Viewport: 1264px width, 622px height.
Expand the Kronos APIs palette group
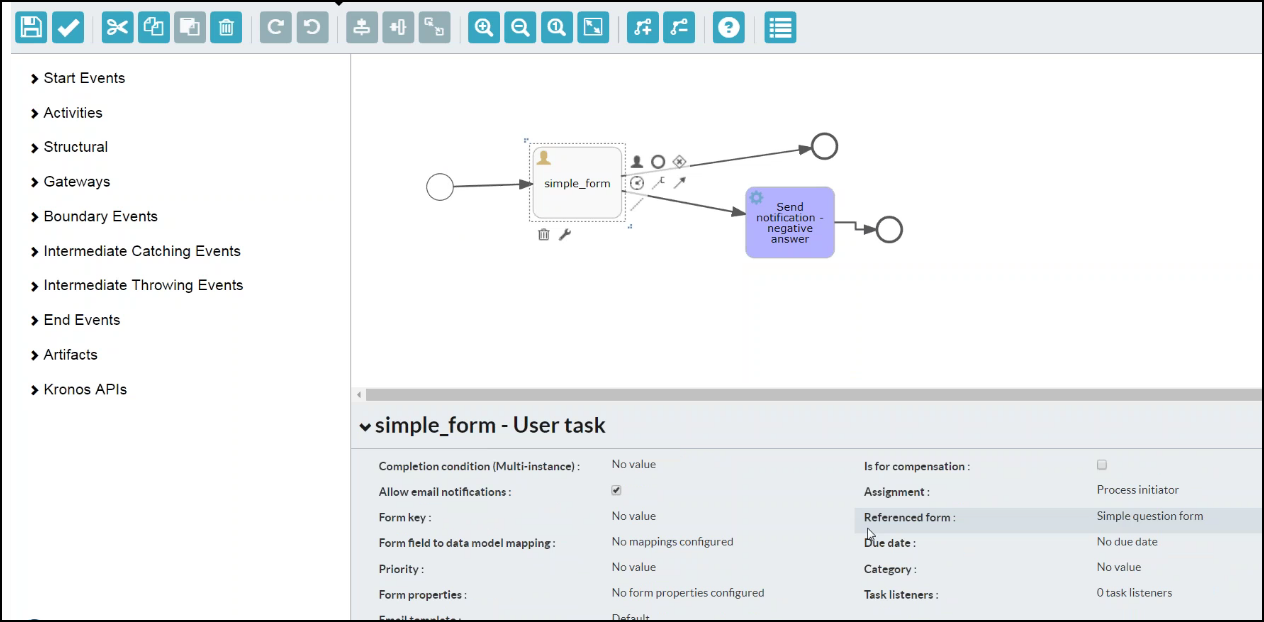(79, 389)
